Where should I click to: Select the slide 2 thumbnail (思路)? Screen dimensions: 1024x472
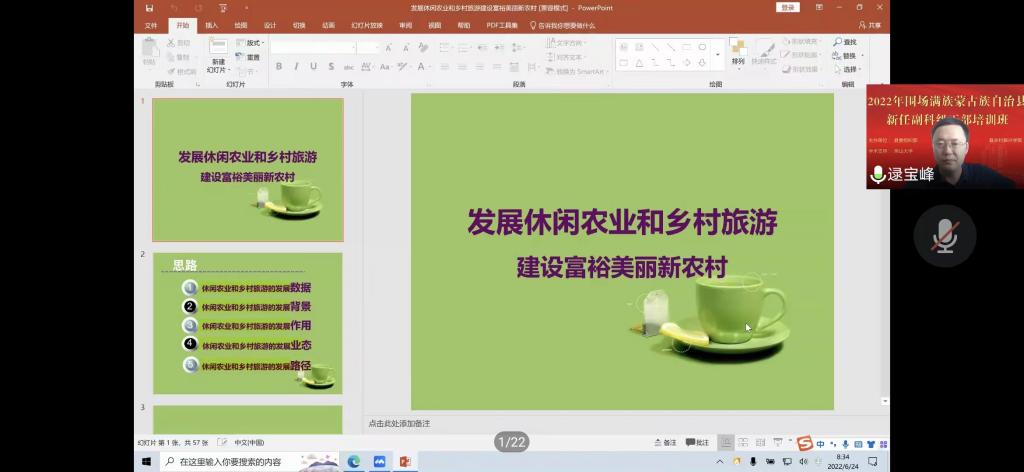click(x=247, y=323)
